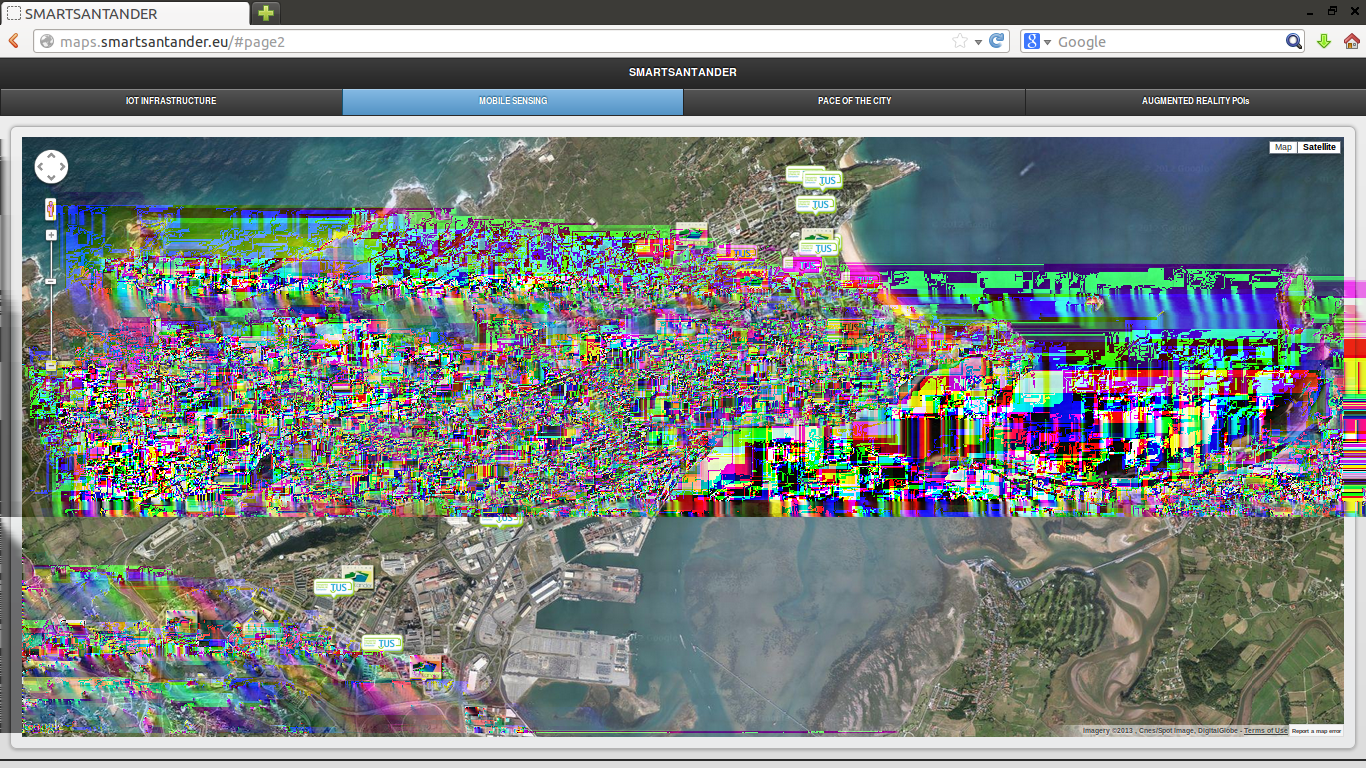Open a new browser tab with plus button
Screen dimensions: 1366x768
(x=265, y=13)
